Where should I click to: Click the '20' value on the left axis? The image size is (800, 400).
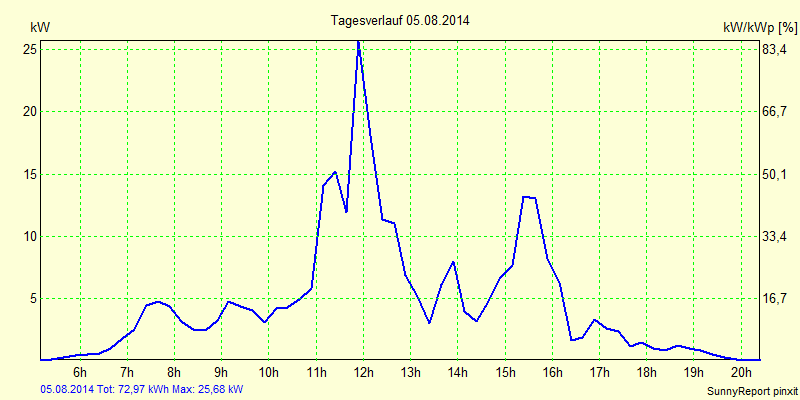point(30,112)
